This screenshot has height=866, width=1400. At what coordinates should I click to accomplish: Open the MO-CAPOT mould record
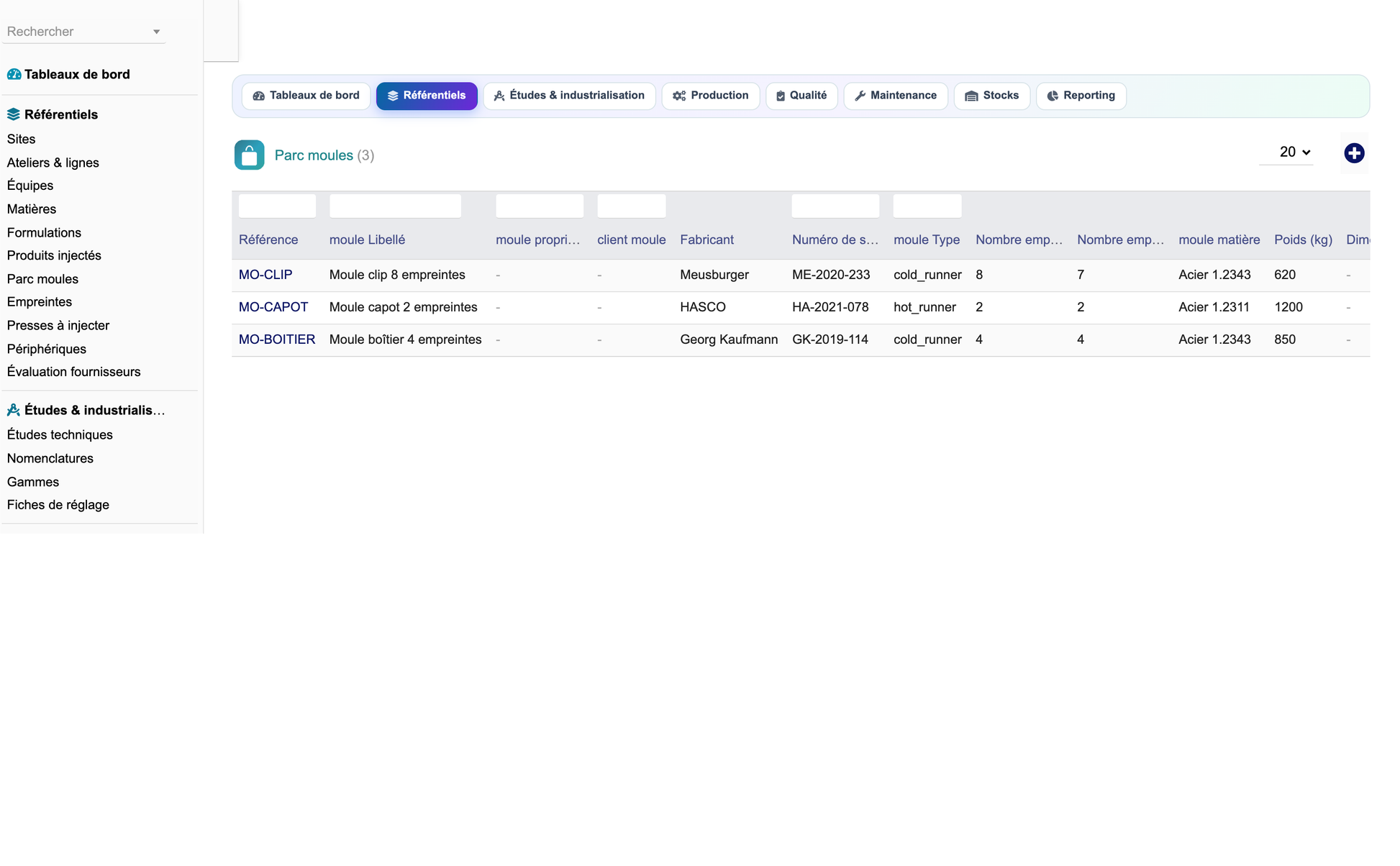pos(273,307)
